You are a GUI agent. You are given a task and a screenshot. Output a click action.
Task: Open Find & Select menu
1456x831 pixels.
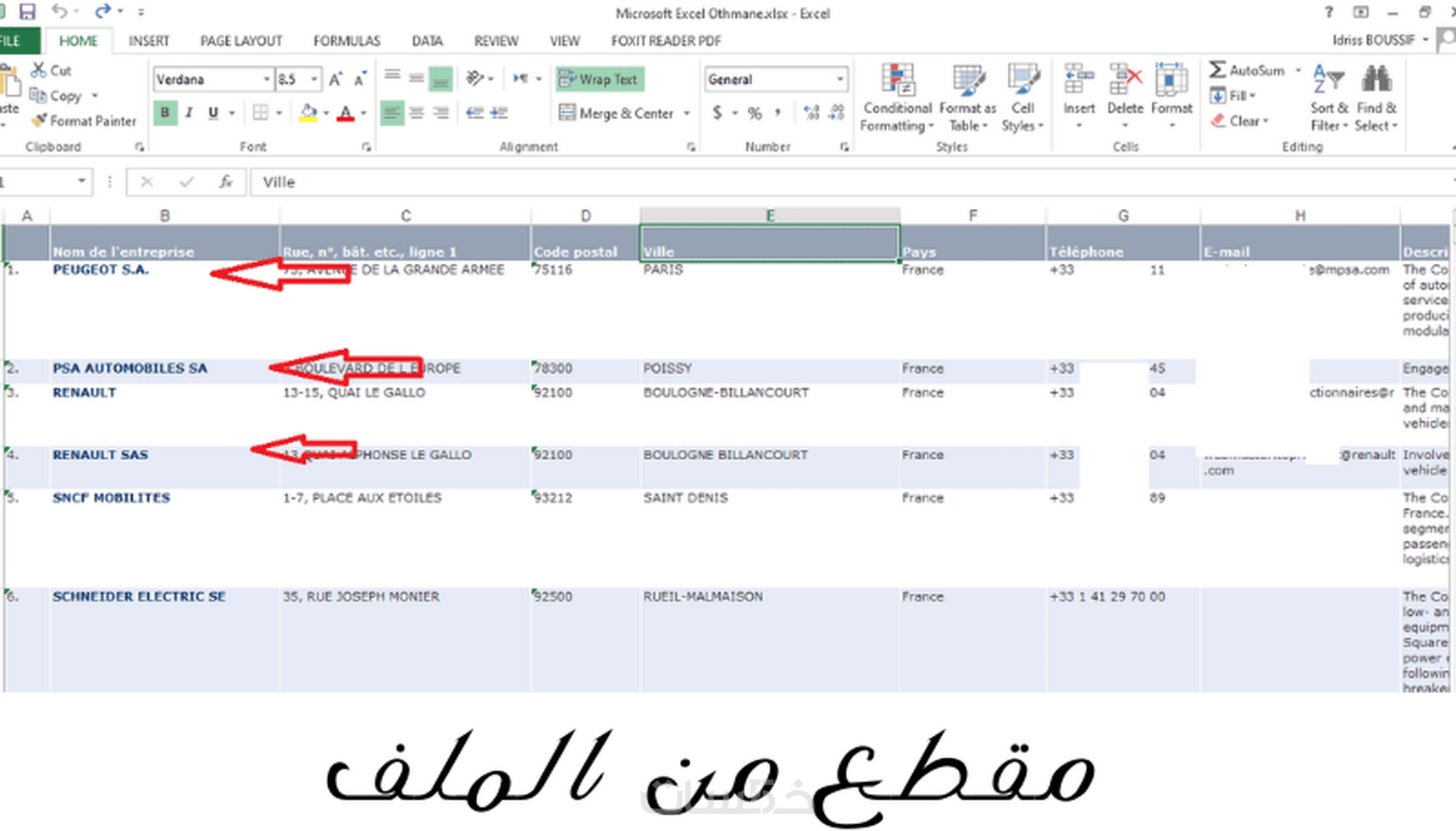coord(1376,98)
